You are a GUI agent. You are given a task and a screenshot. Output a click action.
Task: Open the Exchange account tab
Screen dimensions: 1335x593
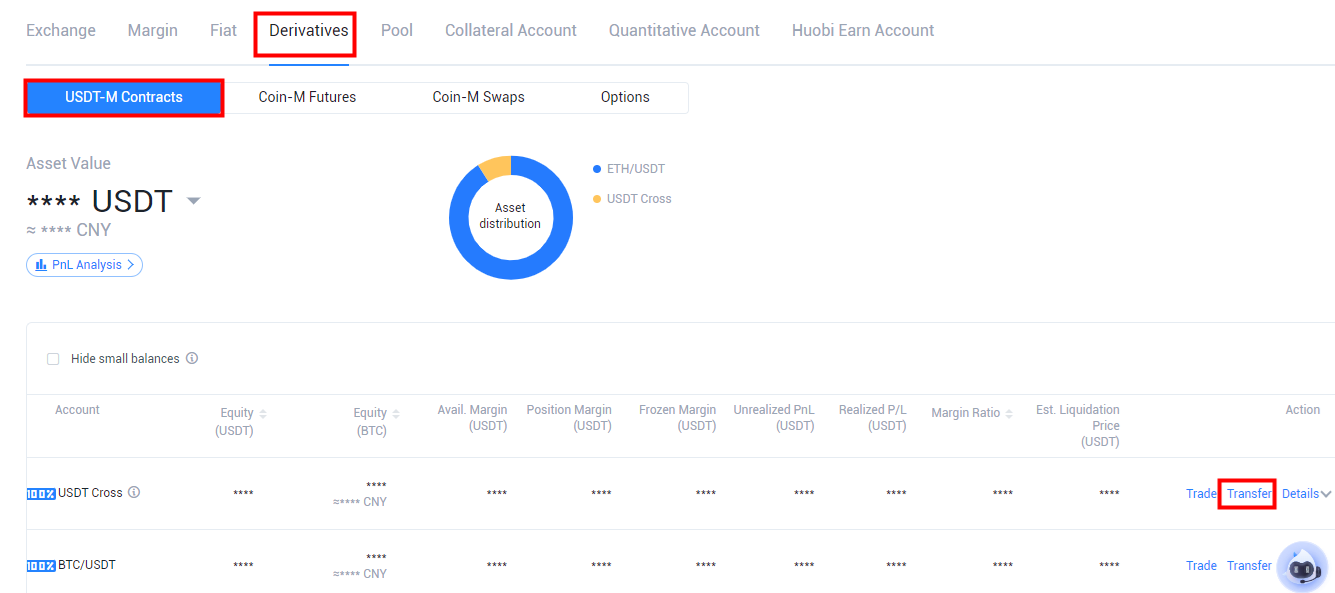61,30
